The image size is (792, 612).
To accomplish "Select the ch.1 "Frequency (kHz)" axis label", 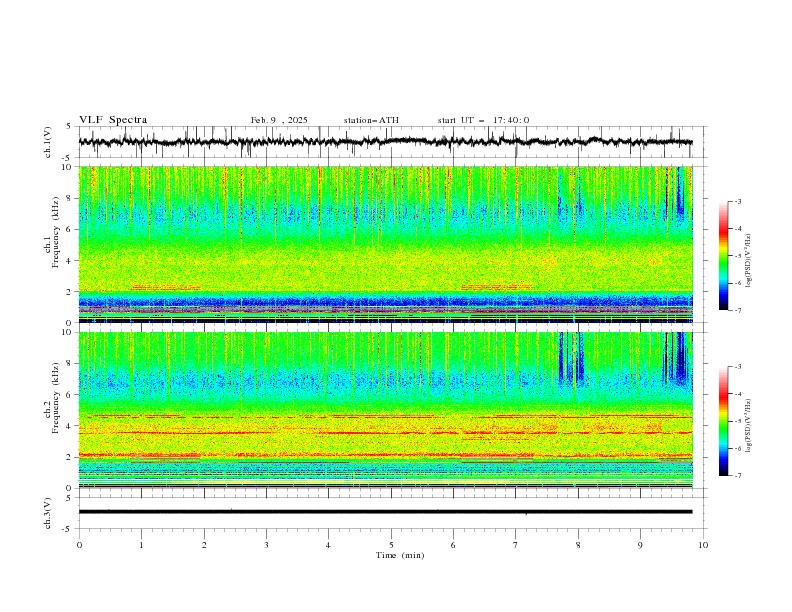I will point(56,232).
